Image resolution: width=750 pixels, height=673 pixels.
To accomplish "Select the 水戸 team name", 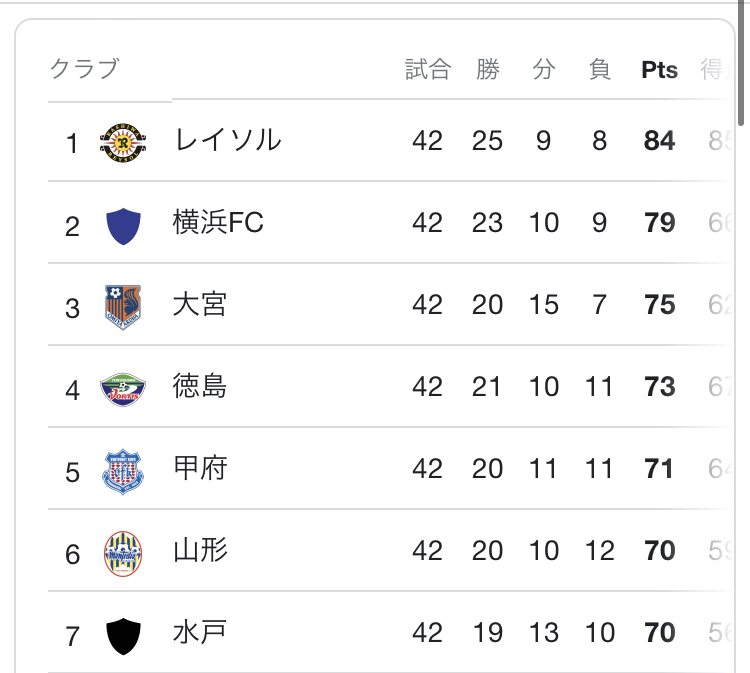I will coord(200,633).
